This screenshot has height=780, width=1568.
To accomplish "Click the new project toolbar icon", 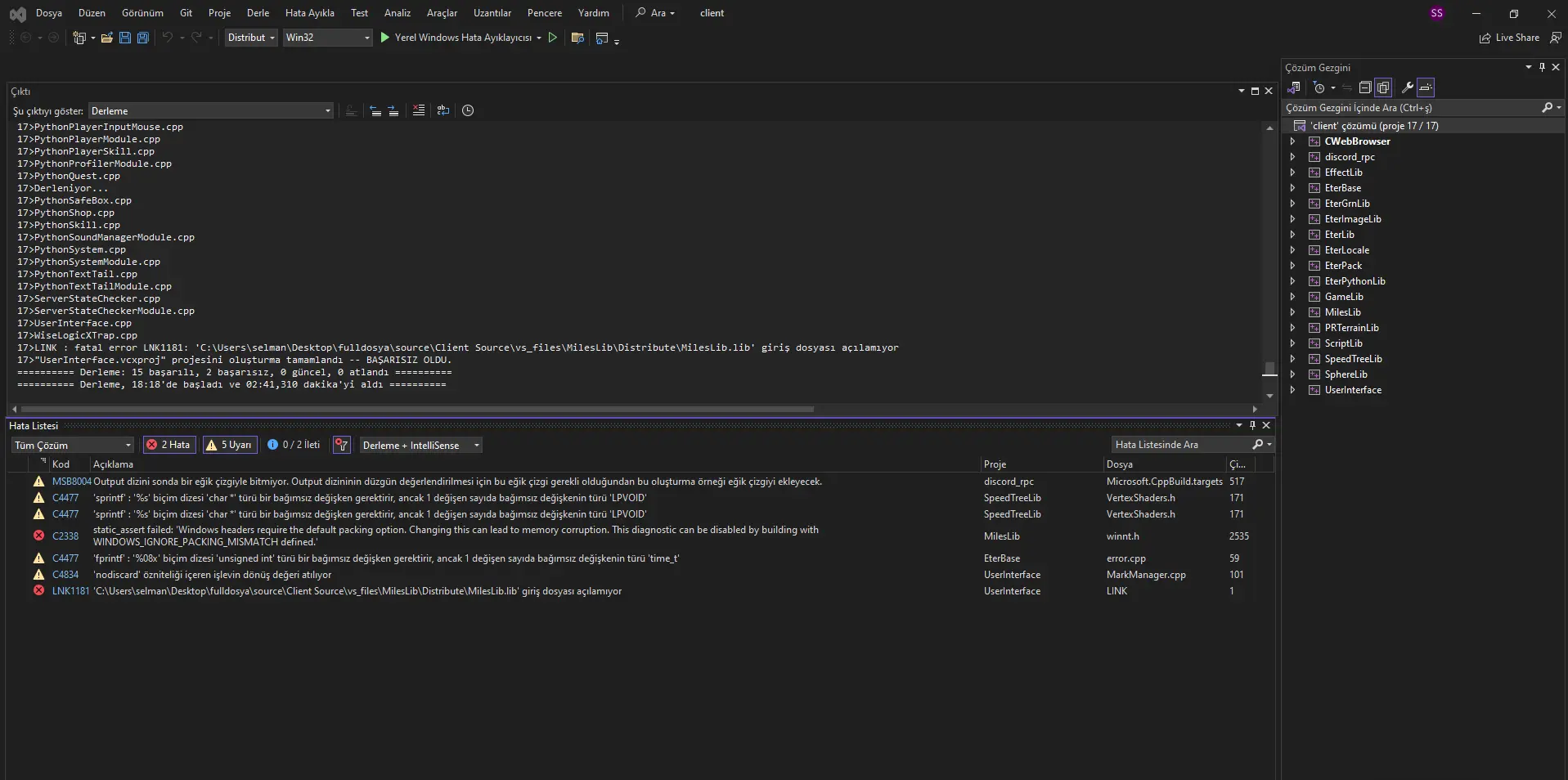I will point(79,38).
